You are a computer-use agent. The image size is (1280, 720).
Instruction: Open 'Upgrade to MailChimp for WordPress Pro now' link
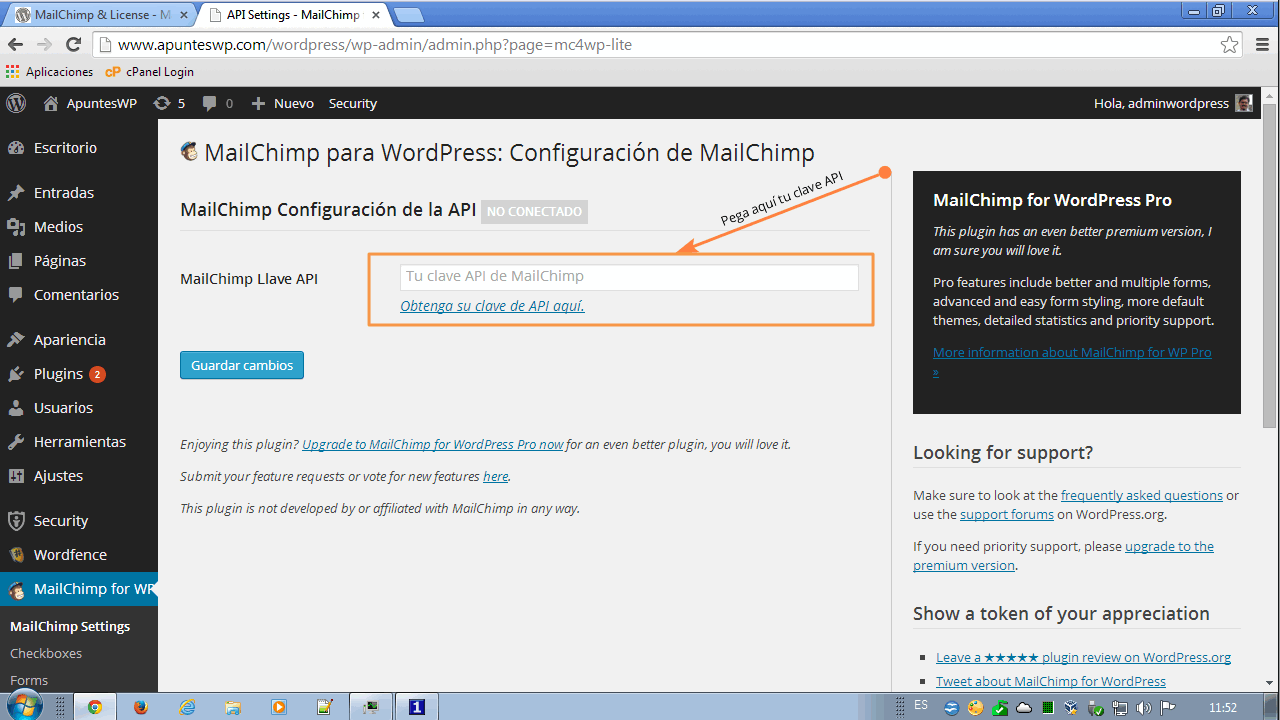[x=433, y=444]
